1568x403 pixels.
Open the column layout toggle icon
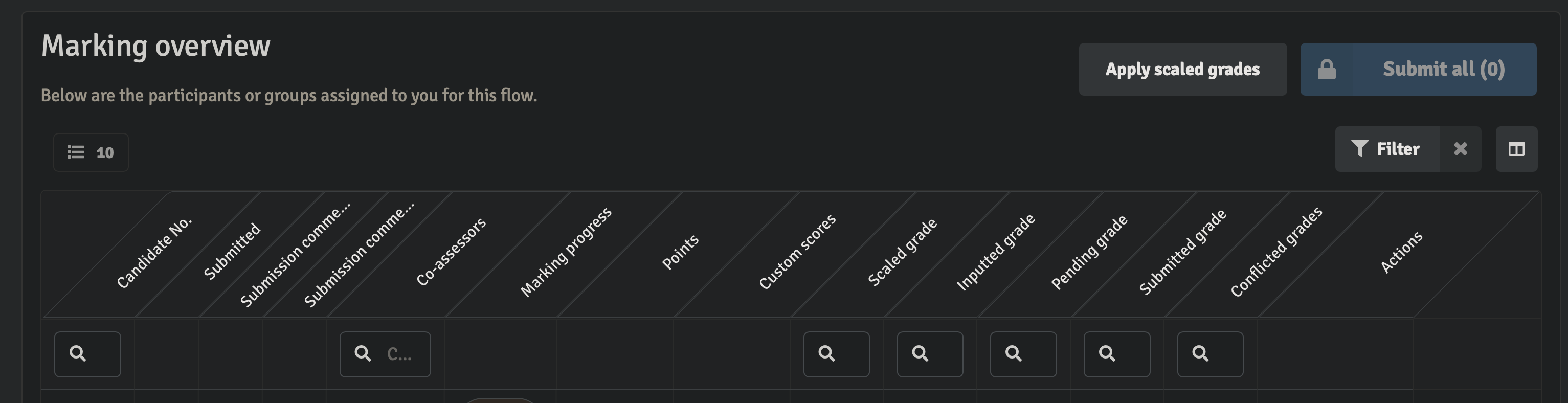pyautogui.click(x=1516, y=149)
